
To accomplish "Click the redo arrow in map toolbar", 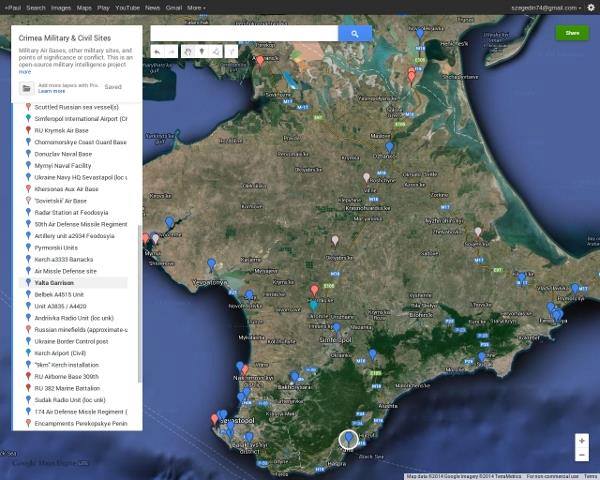I will point(171,50).
